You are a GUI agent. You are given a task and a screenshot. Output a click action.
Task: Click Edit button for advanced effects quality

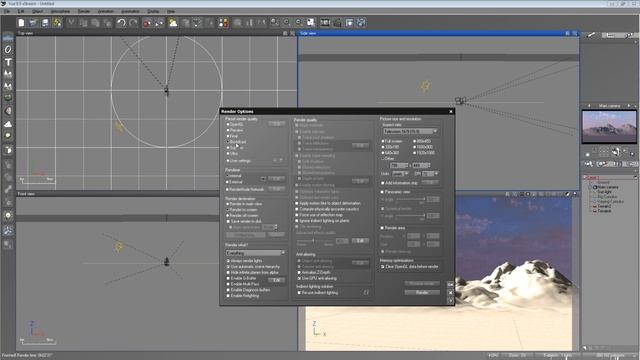click(360, 241)
